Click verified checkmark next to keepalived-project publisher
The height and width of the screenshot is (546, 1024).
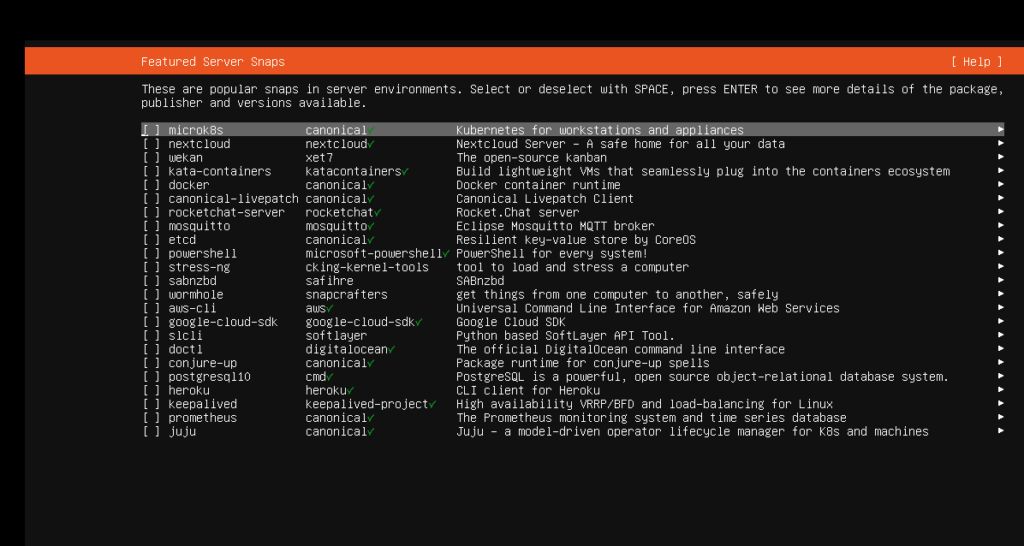coord(432,404)
